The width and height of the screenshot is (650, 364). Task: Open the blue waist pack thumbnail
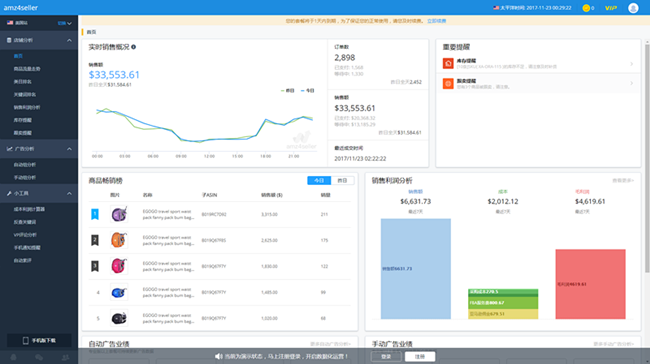point(119,293)
